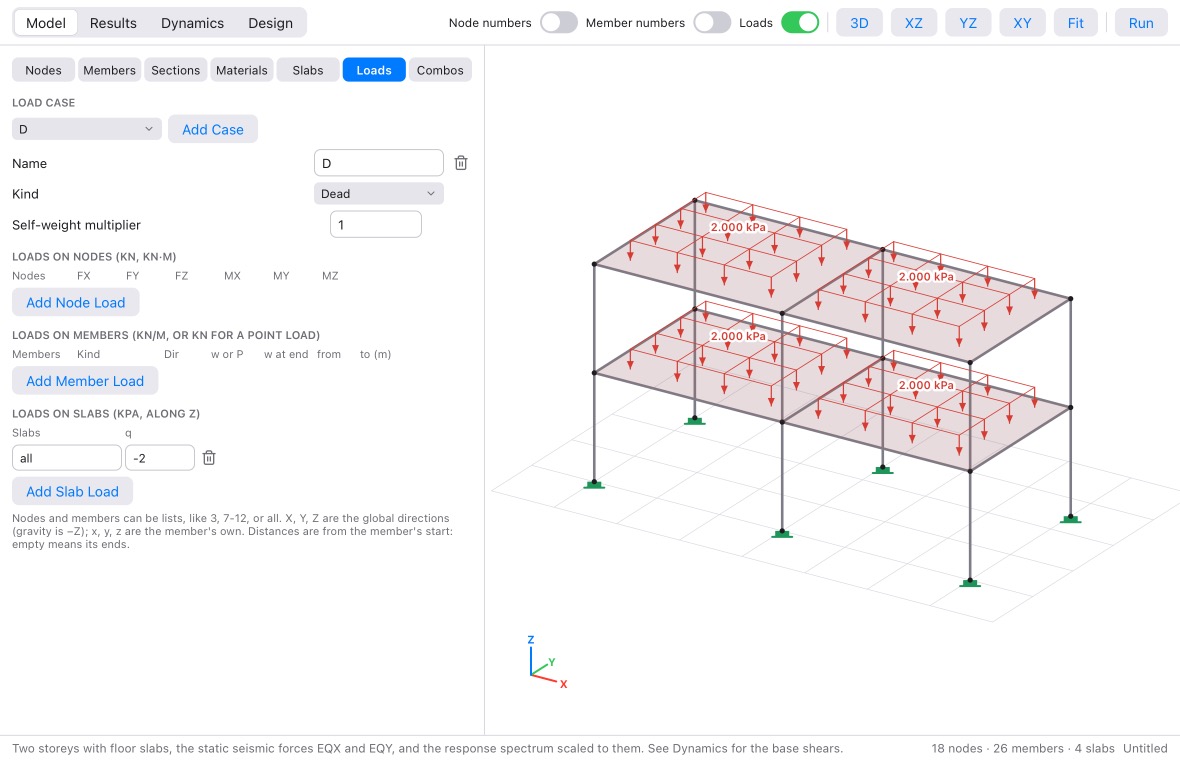Delete the load case D using trash icon
Viewport: 1180px width, 760px height.
tap(461, 163)
